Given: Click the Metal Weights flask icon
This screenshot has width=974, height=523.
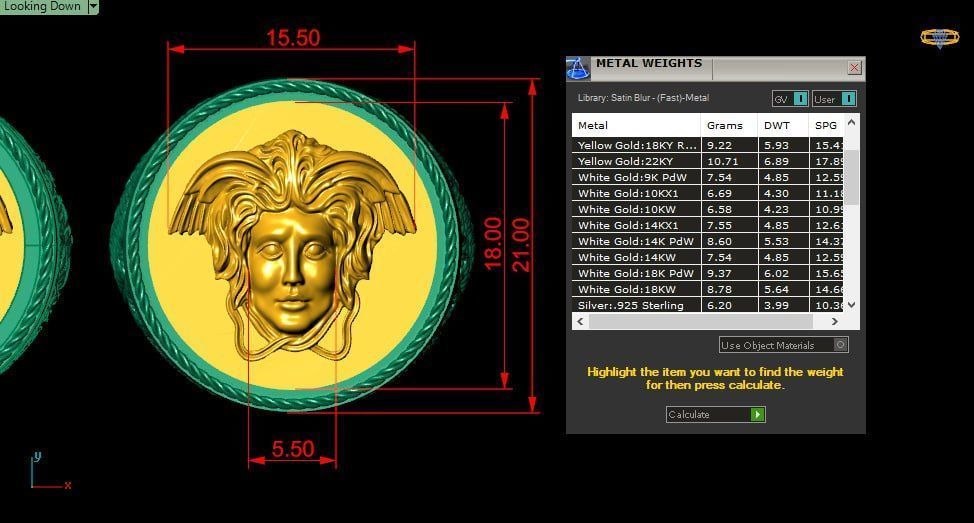Looking at the screenshot, I should [x=578, y=68].
